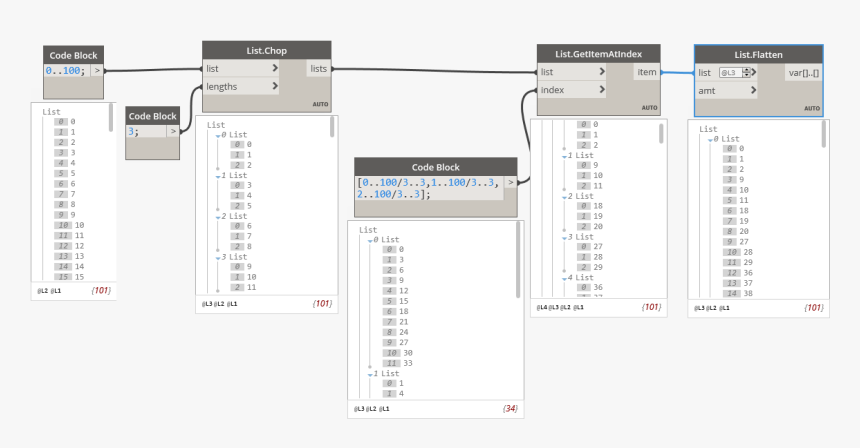
Task: Select value 29 in List.Flatten preview
Action: (x=748, y=262)
